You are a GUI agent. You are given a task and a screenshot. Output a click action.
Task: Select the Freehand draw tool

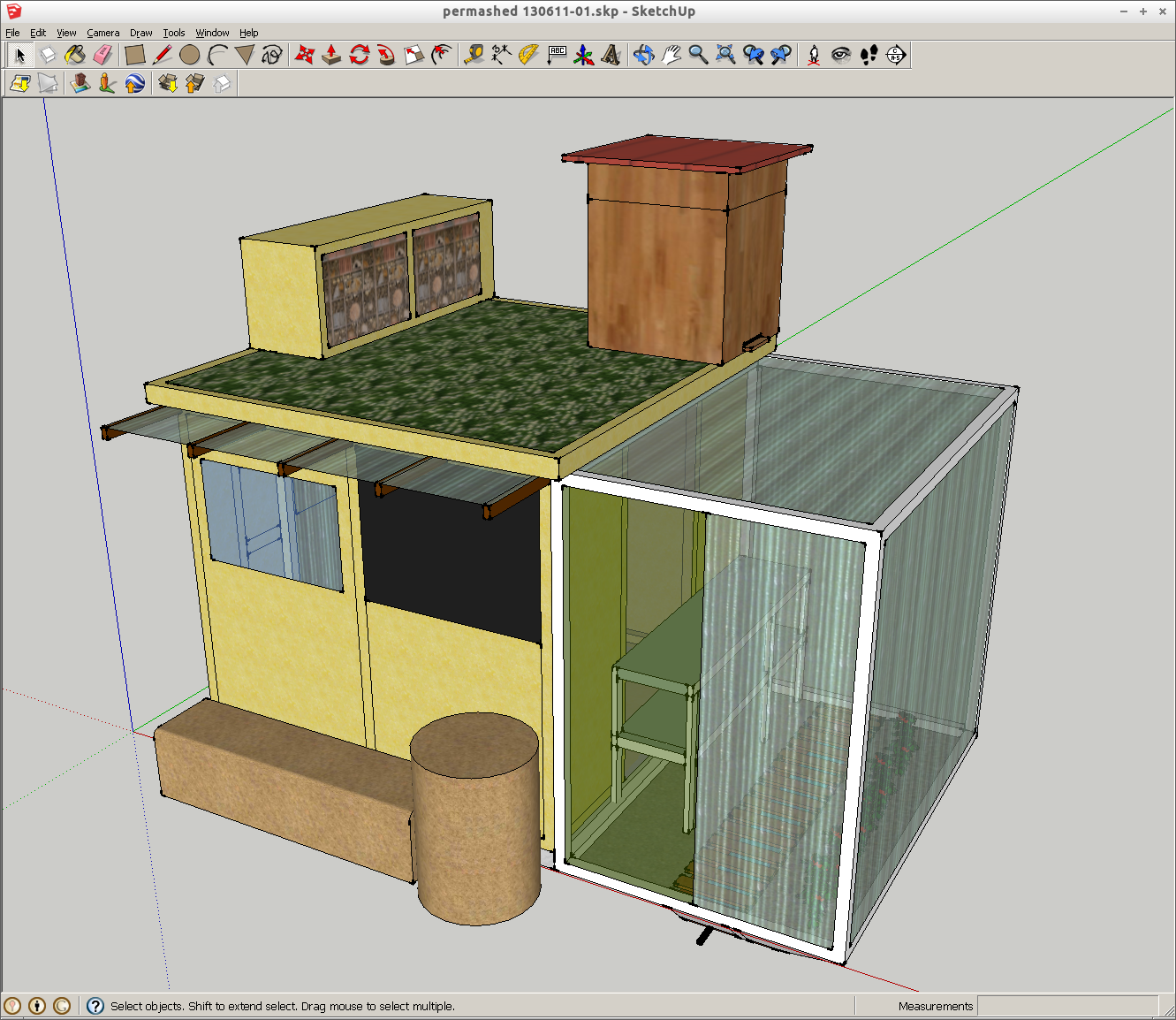tap(270, 55)
